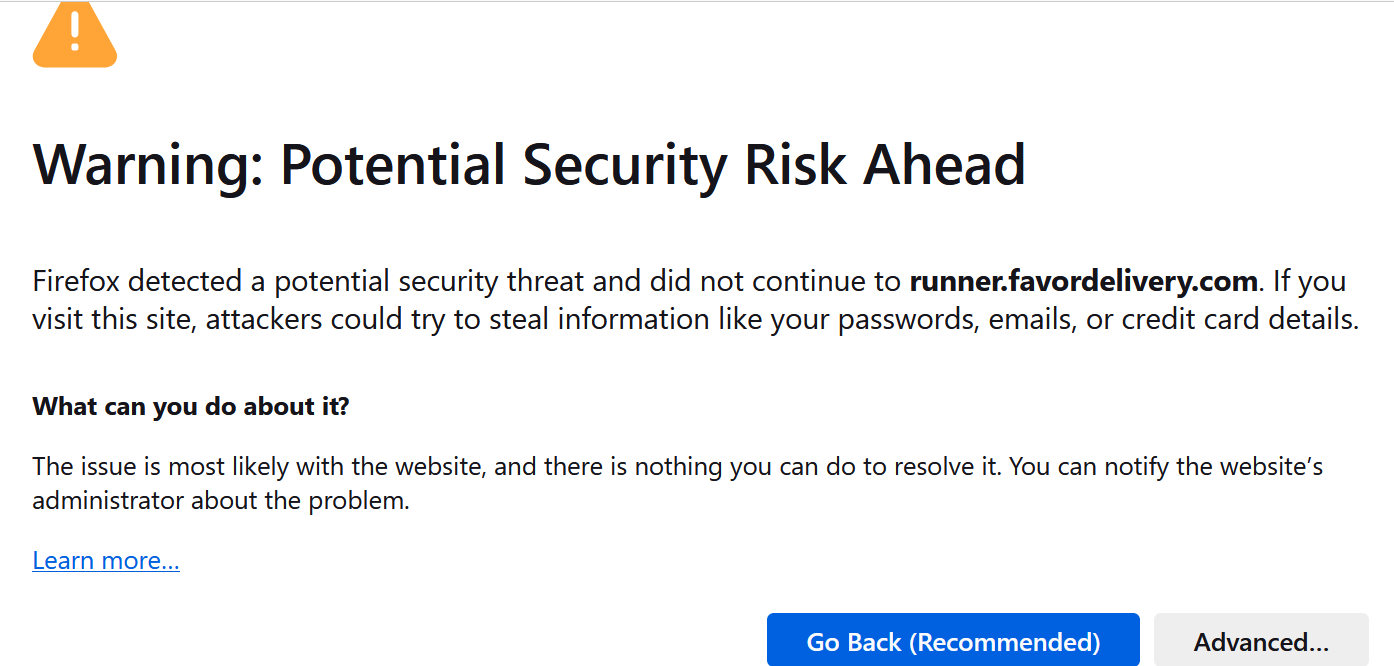Click the Warning: Potential Security Risk Ahead heading

coord(529,164)
